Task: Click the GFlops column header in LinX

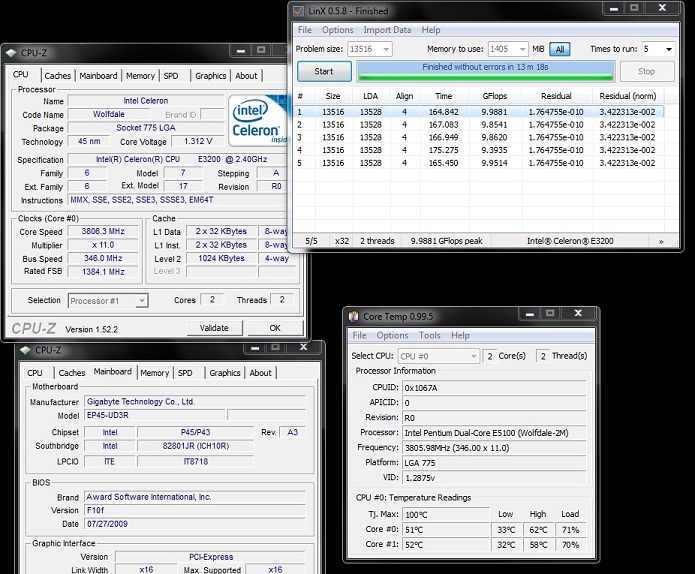Action: (x=495, y=96)
